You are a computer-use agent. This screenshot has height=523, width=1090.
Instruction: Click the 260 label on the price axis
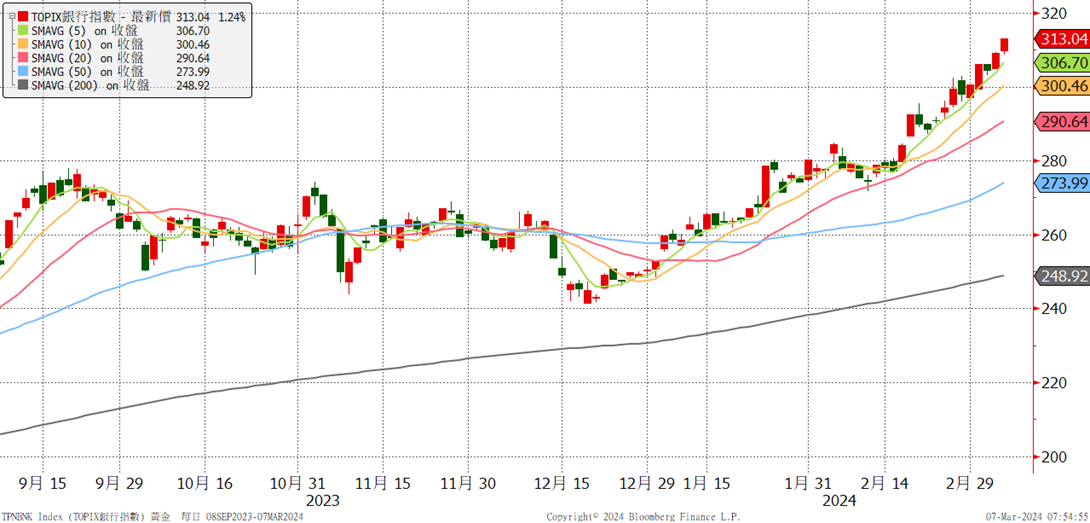pos(1055,235)
